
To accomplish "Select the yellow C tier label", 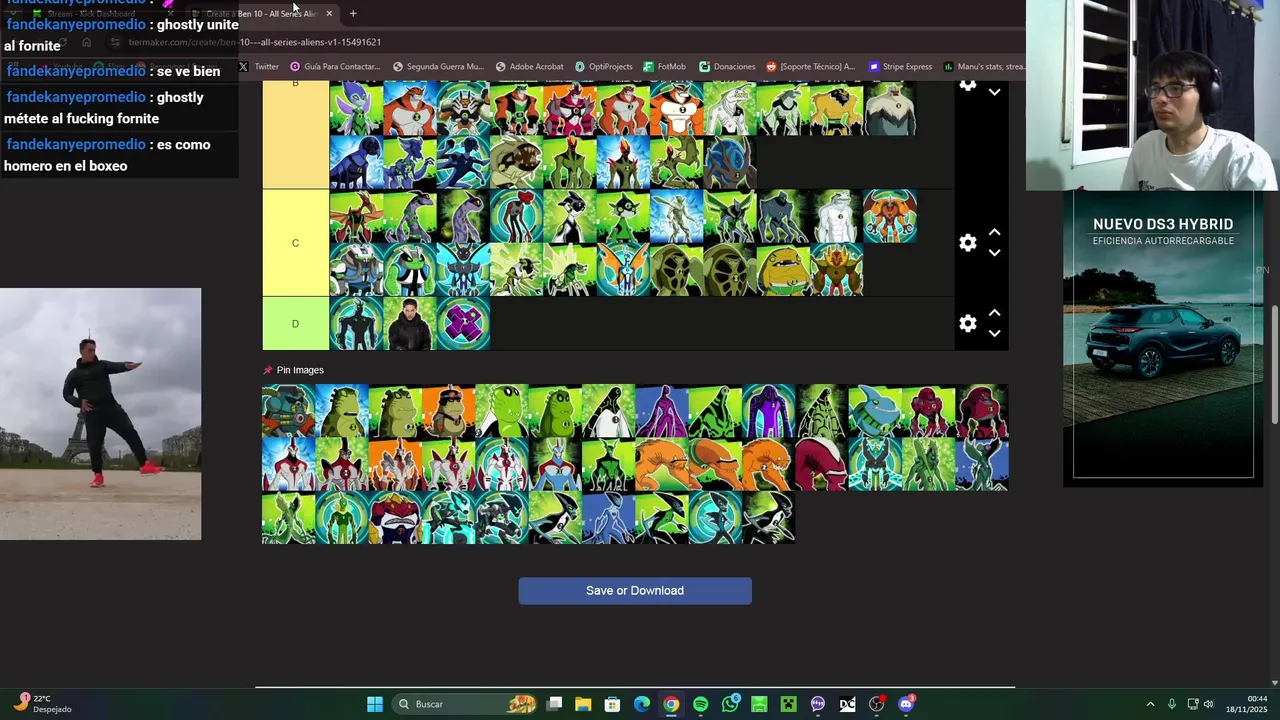I will coord(295,243).
